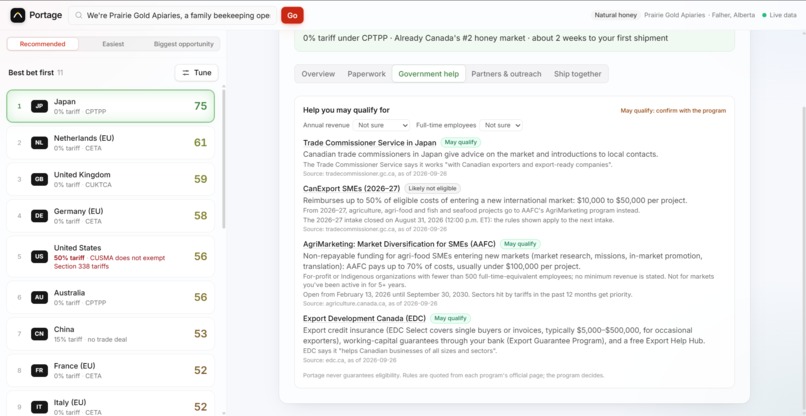Click the DE country badge

[39, 216]
